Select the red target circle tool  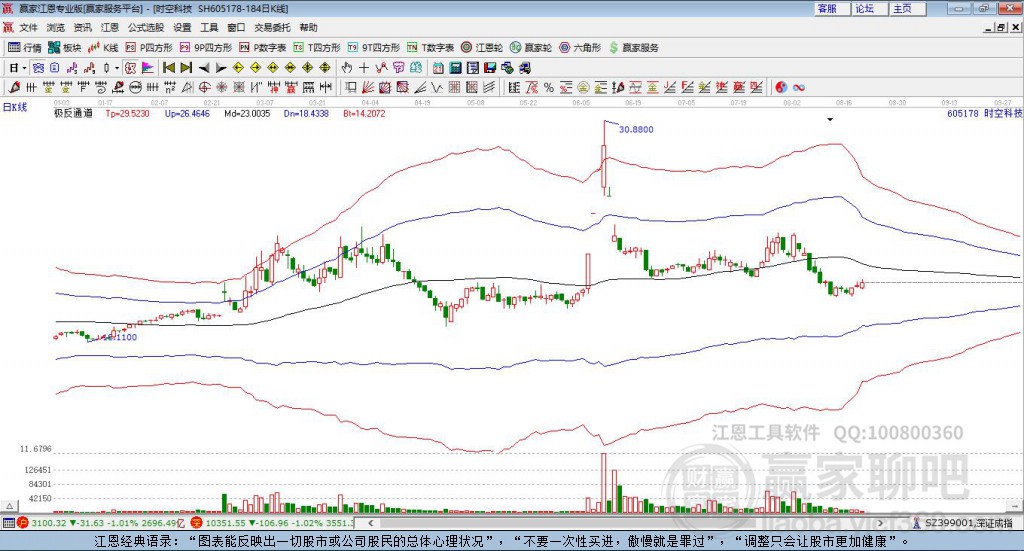coord(204,87)
